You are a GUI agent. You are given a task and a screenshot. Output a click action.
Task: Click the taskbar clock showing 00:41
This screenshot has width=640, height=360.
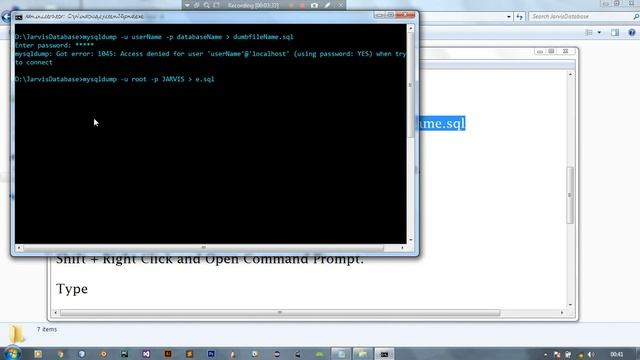point(617,354)
